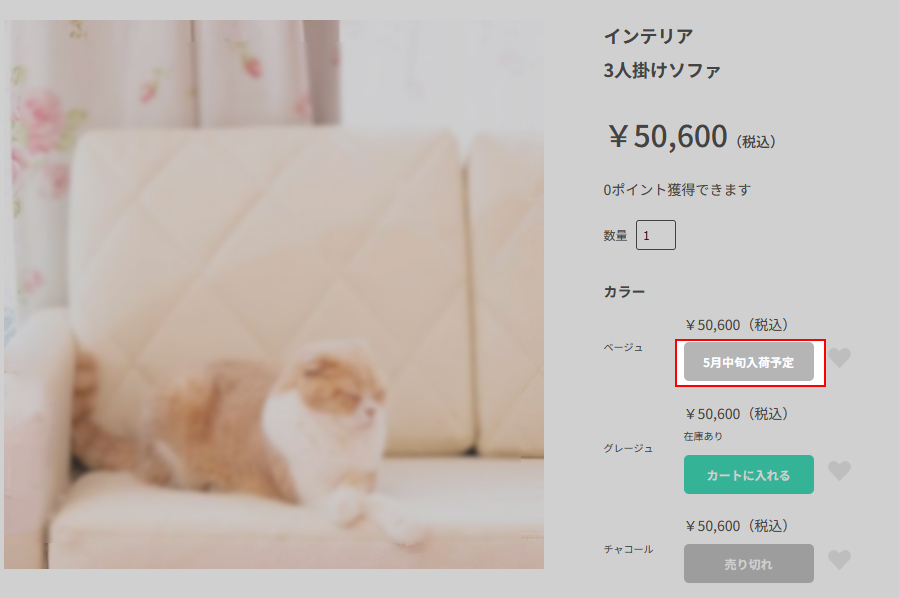Click the 在庫あり stock status text

point(704,436)
